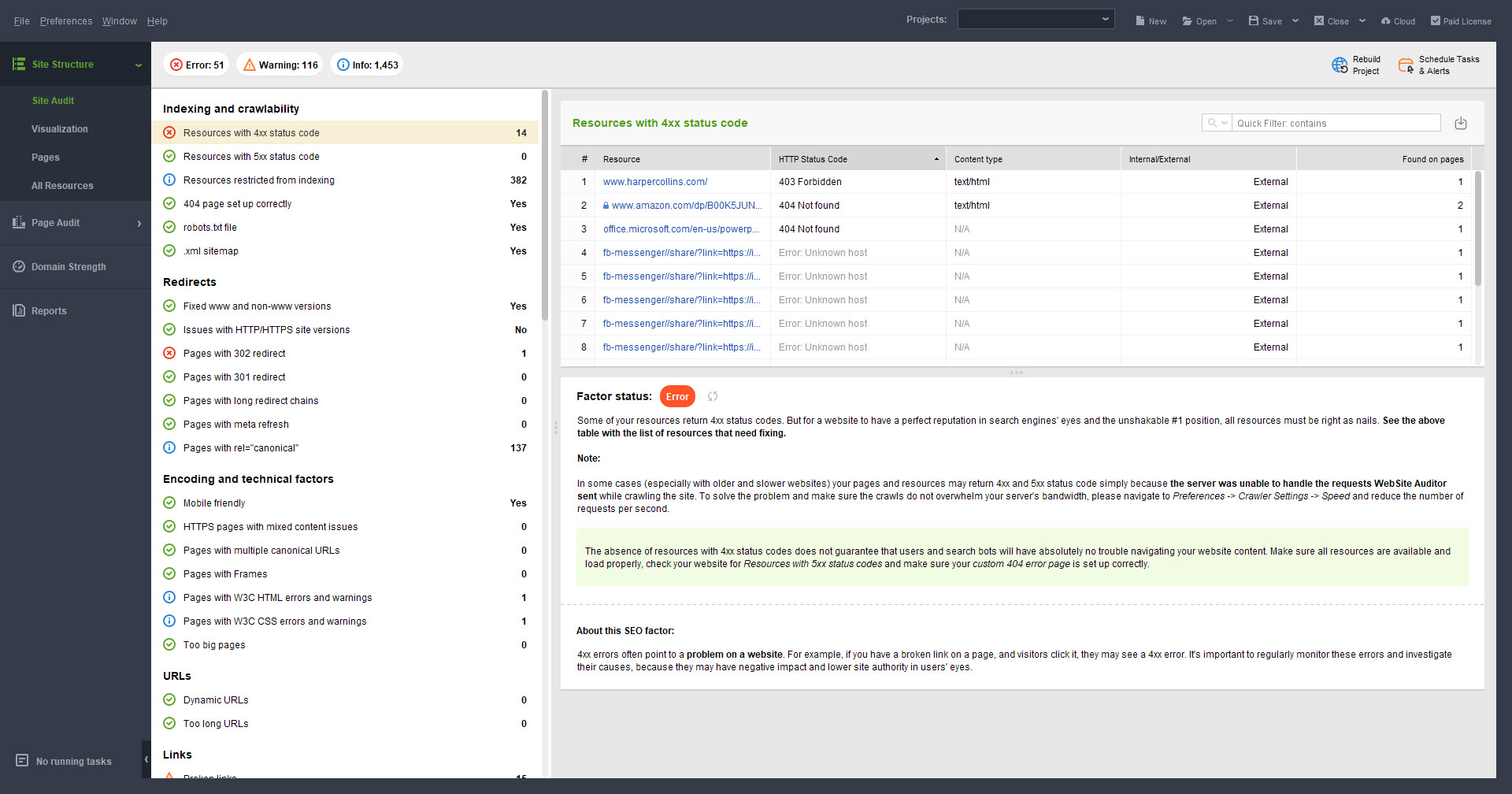
Task: Click the Save disk icon
Action: pos(1254,21)
